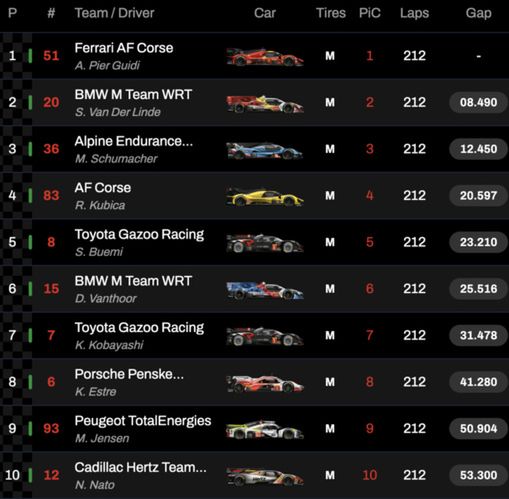Image resolution: width=509 pixels, height=499 pixels.
Task: Click the Peugeot #93 car thumbnail
Action: pos(265,430)
